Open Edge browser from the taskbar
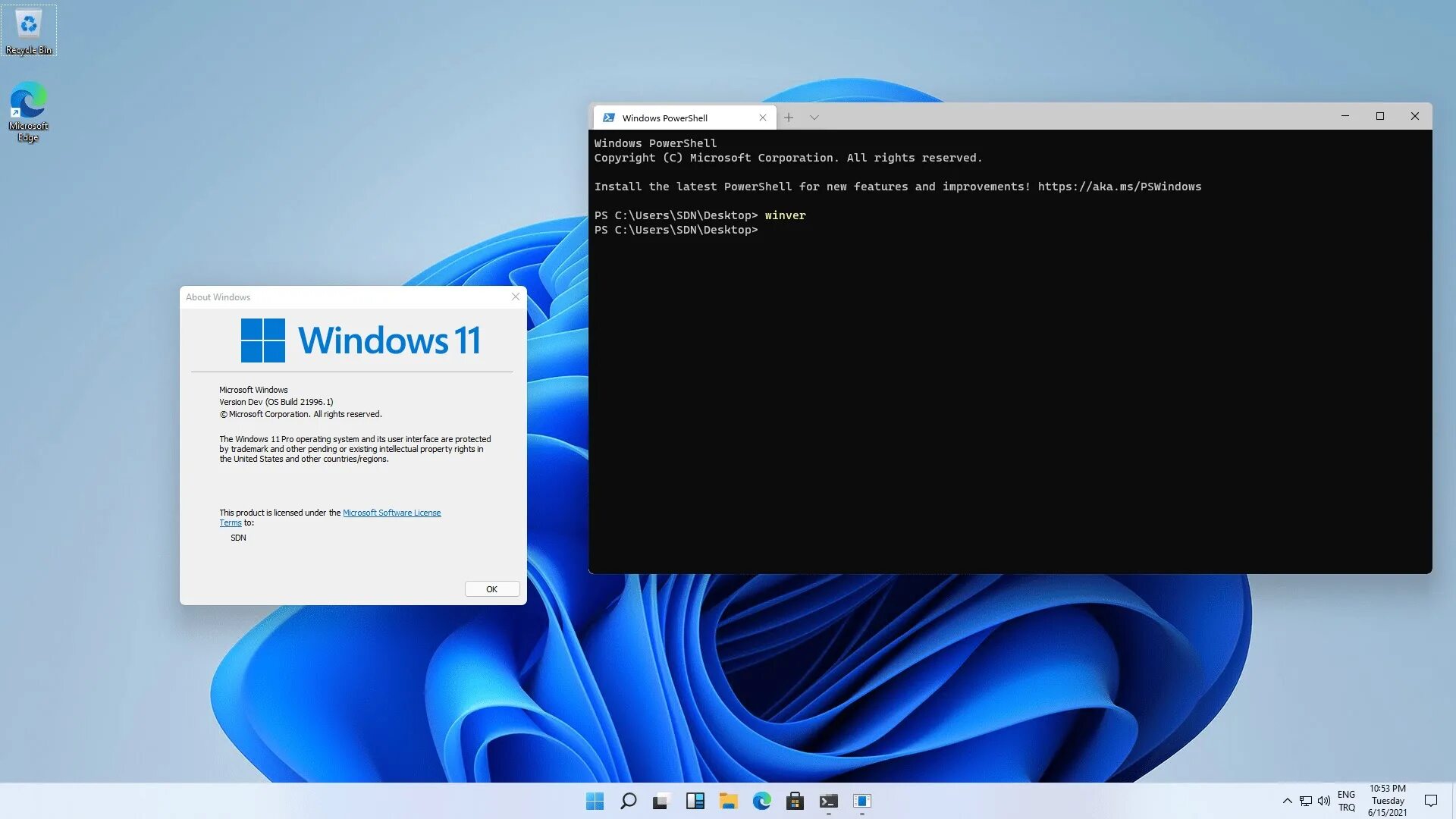Viewport: 1456px width, 819px height. pos(761,801)
